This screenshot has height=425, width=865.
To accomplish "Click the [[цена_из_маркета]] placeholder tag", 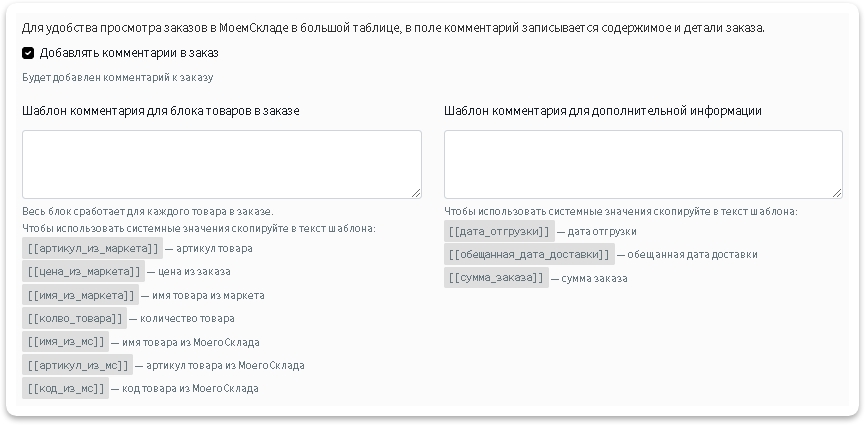I will 84,271.
